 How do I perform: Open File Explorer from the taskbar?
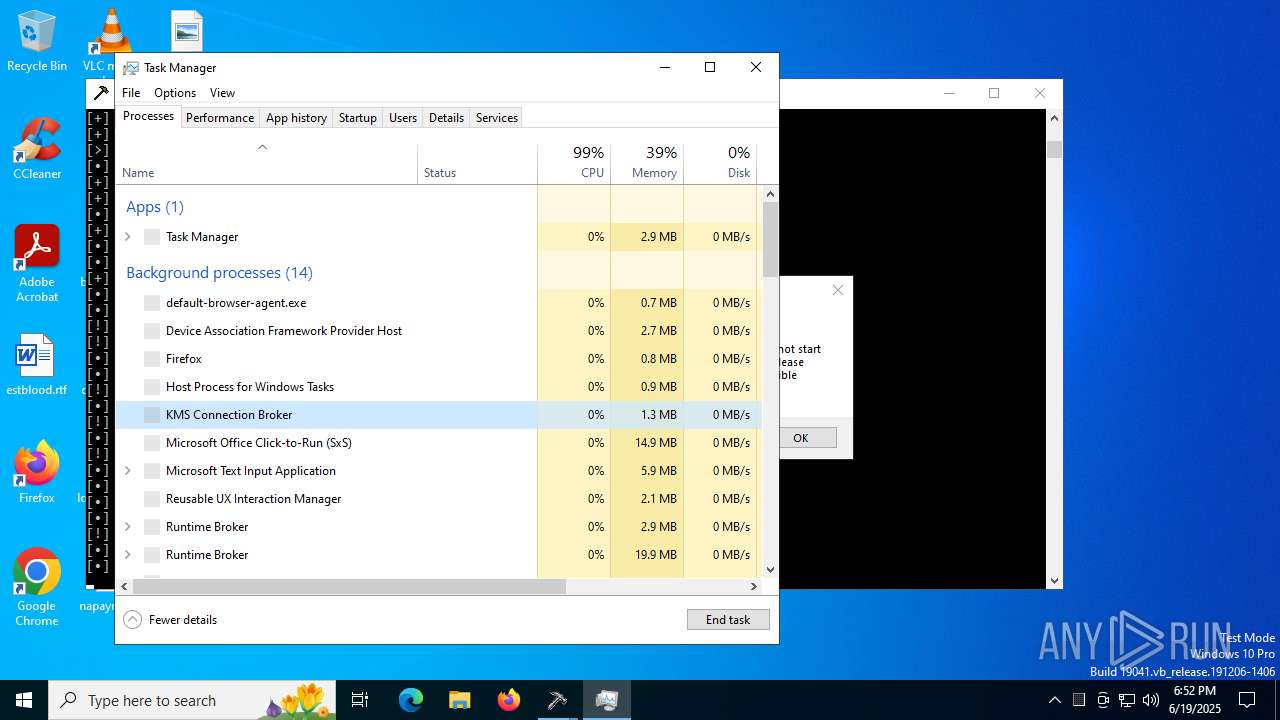coord(460,700)
